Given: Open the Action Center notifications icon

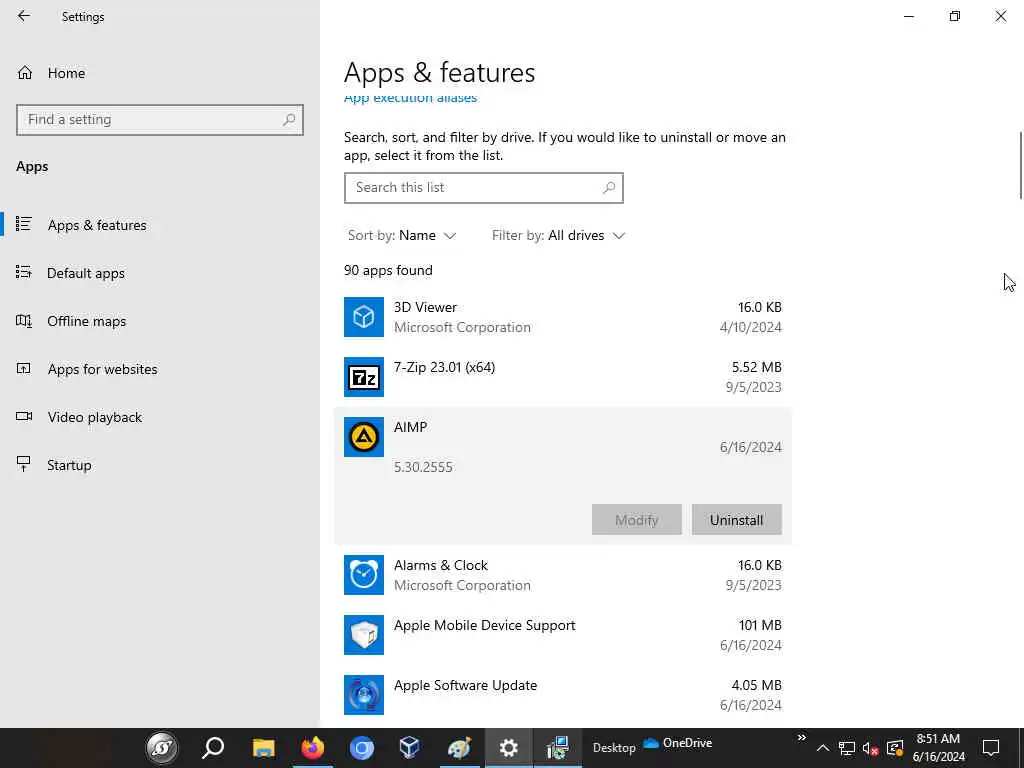Looking at the screenshot, I should [x=991, y=748].
